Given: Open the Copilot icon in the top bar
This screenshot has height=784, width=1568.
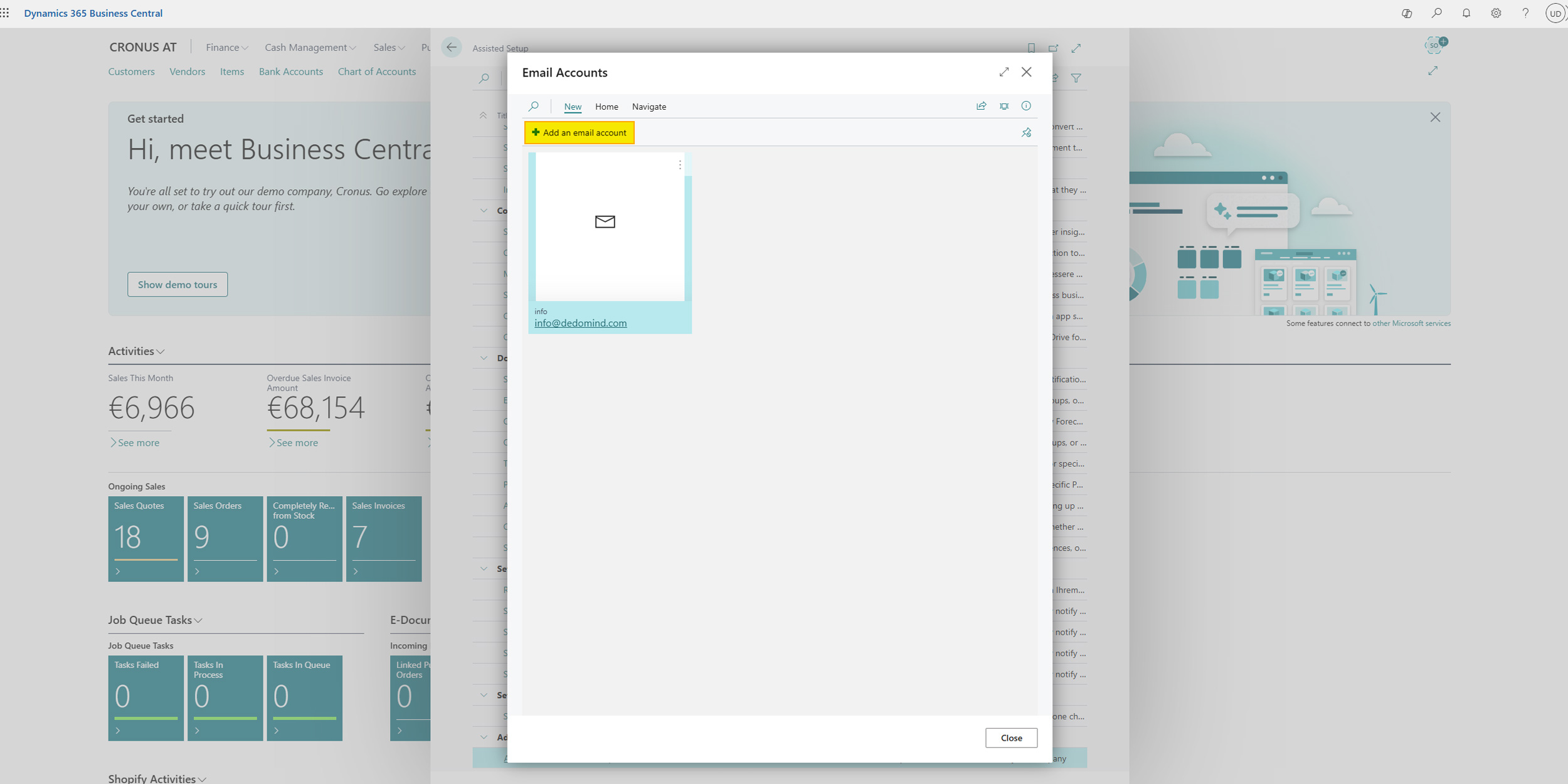Looking at the screenshot, I should coord(1406,13).
